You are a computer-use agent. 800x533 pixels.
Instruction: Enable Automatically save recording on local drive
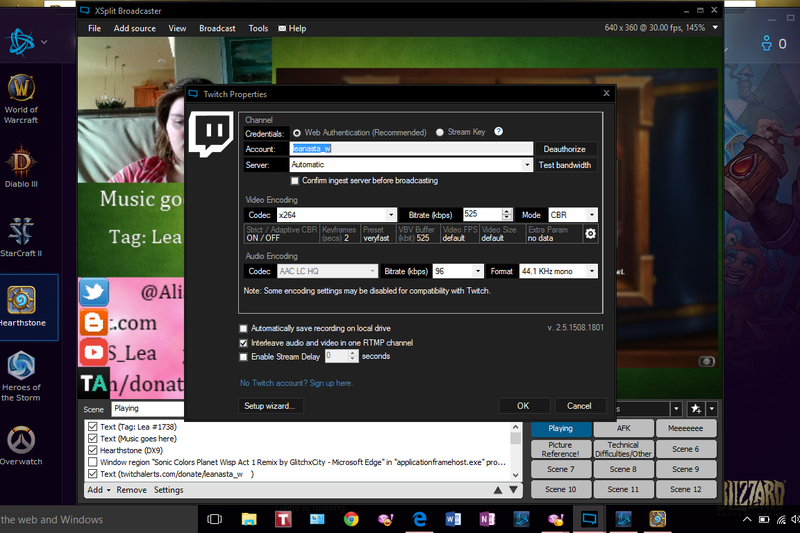[243, 328]
